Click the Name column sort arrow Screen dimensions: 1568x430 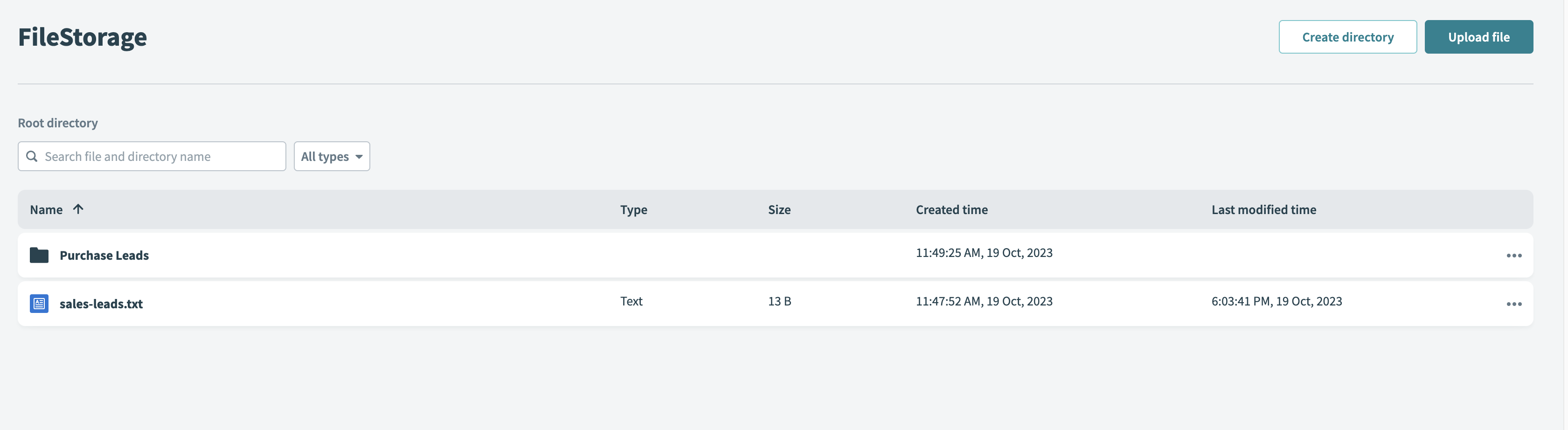pos(78,209)
